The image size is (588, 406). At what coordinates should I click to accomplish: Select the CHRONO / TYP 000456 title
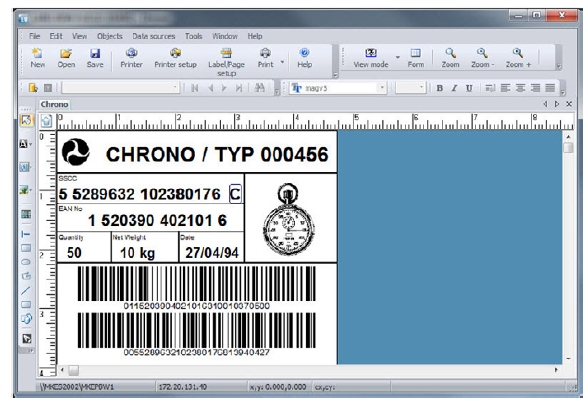click(217, 154)
